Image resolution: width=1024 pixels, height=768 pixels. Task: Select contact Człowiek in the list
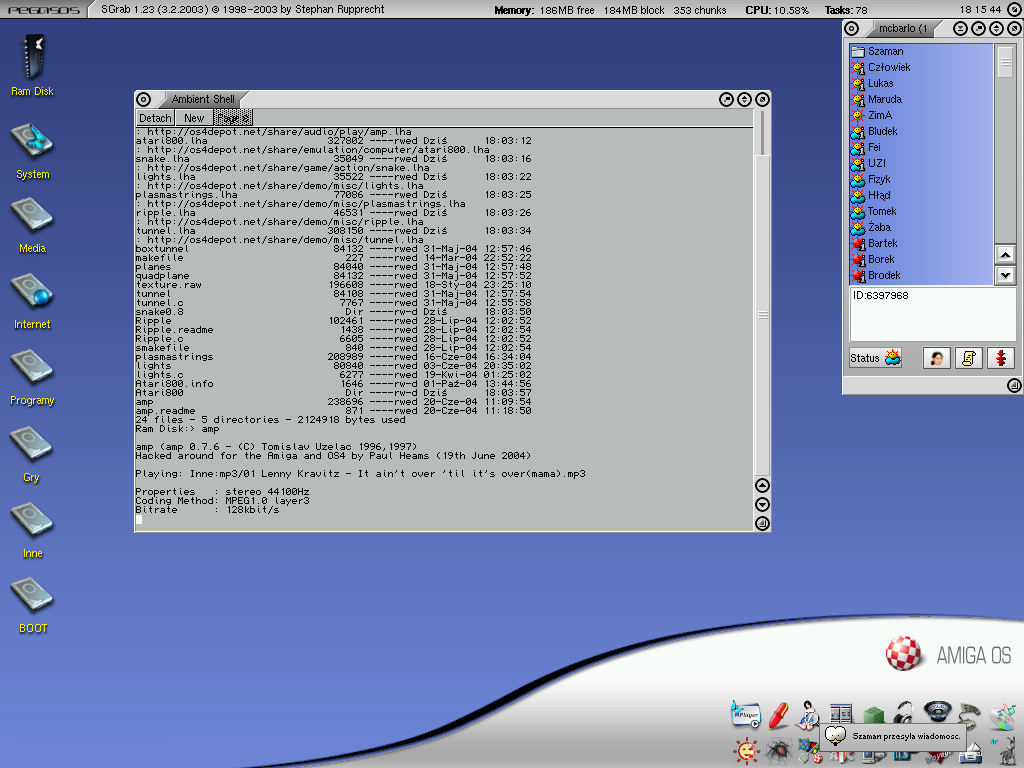click(x=921, y=67)
